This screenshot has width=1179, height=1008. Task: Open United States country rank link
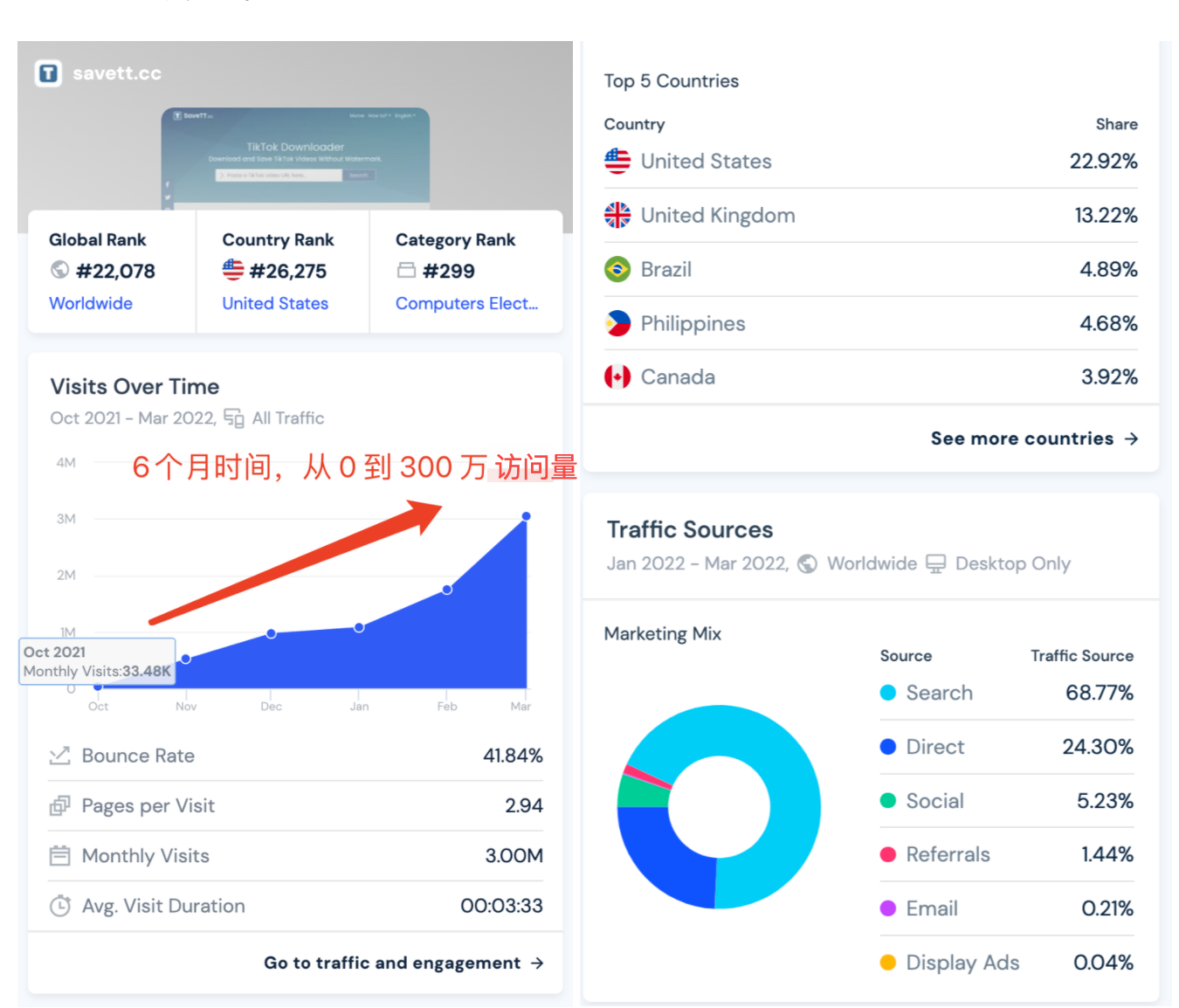point(275,303)
